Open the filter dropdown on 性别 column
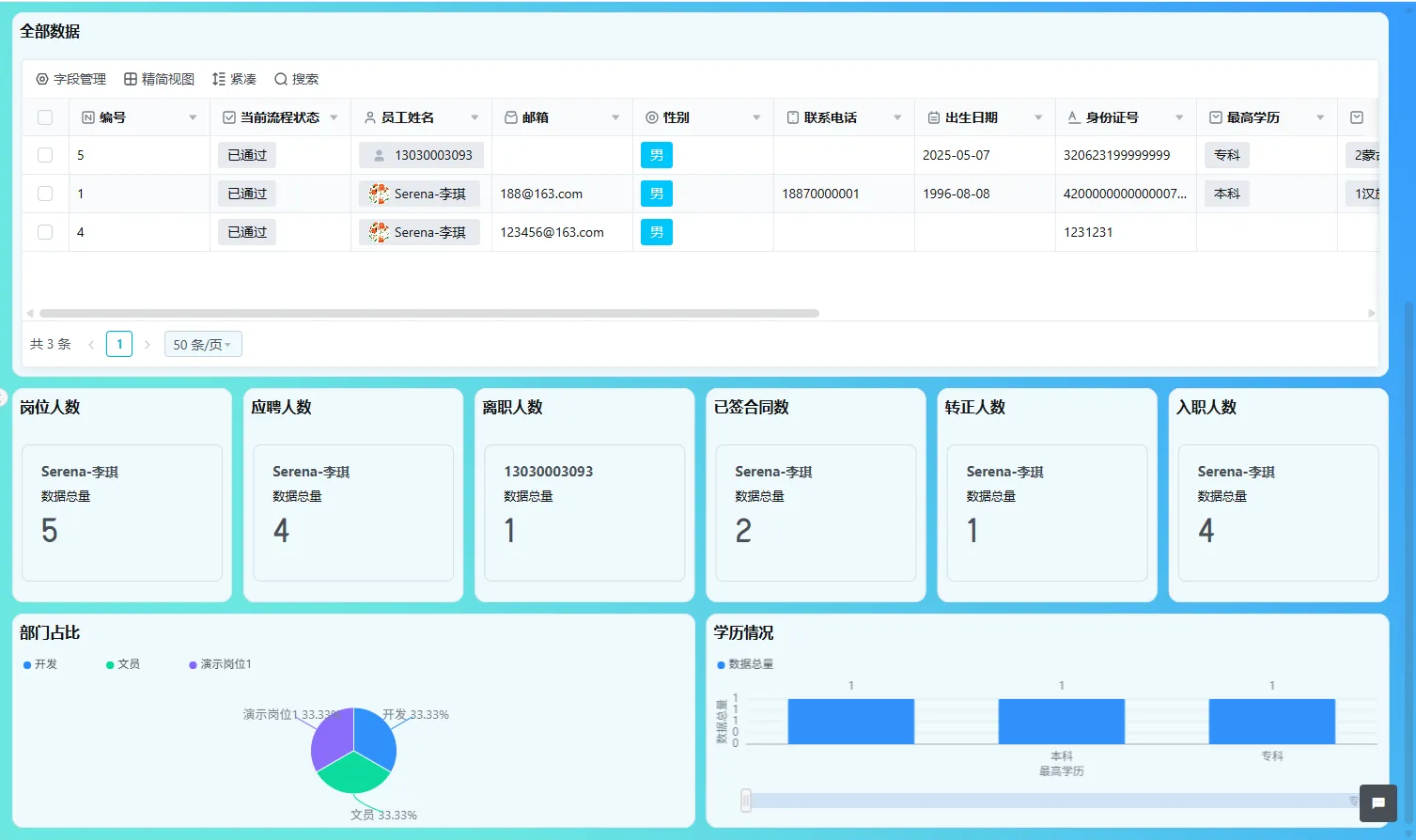Viewport: 1416px width, 840px height. (x=757, y=117)
